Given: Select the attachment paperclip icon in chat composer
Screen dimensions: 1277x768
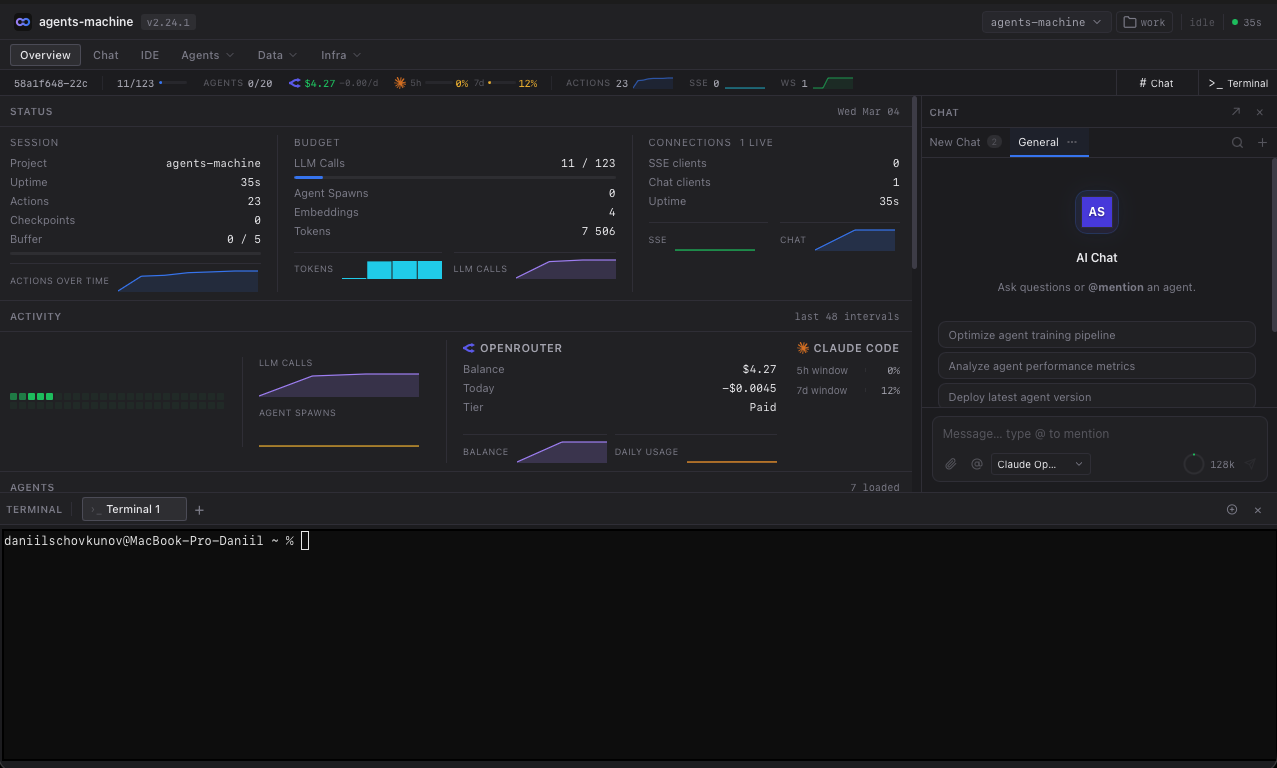Looking at the screenshot, I should [950, 463].
